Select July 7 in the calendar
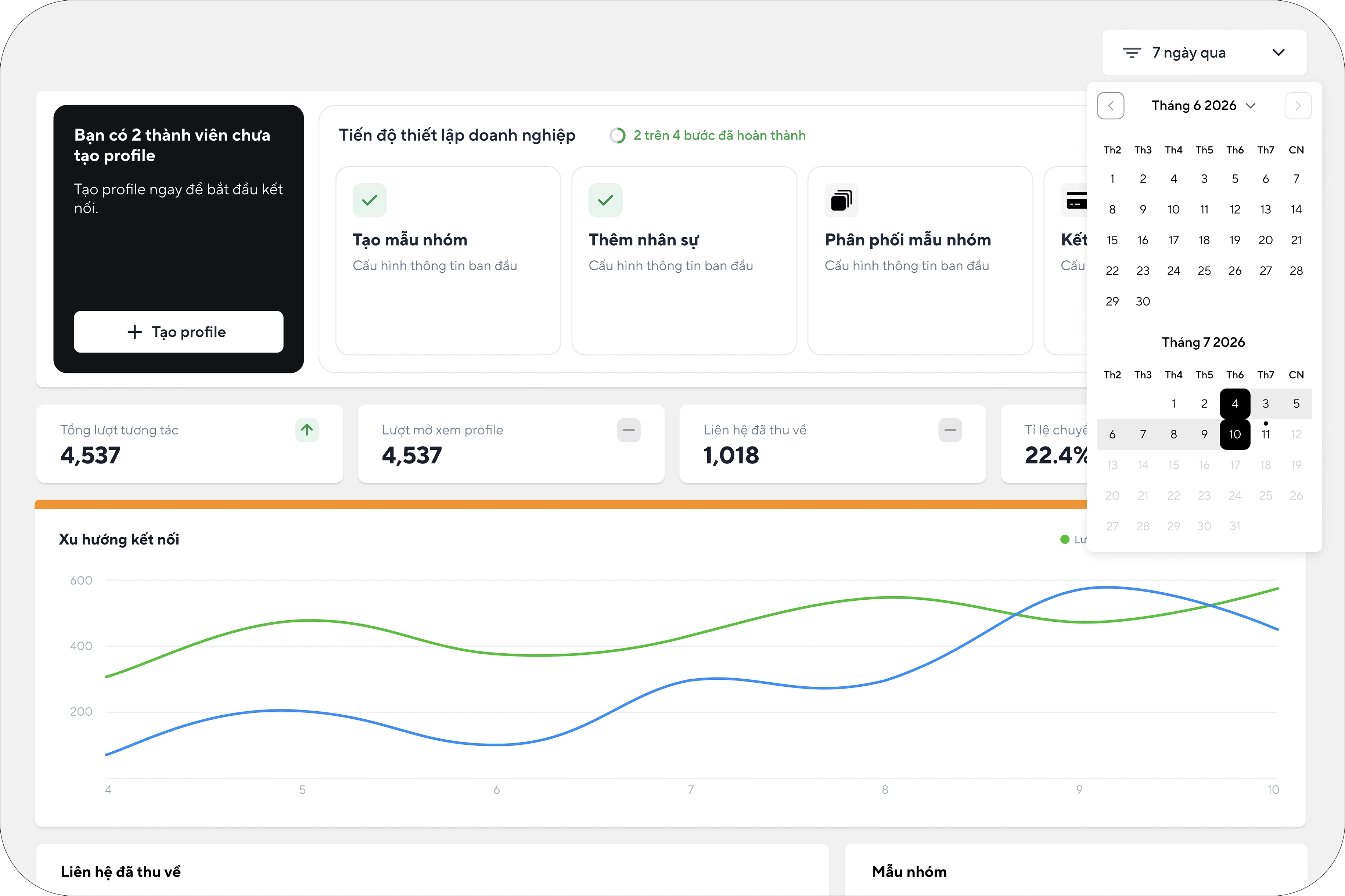 point(1143,434)
